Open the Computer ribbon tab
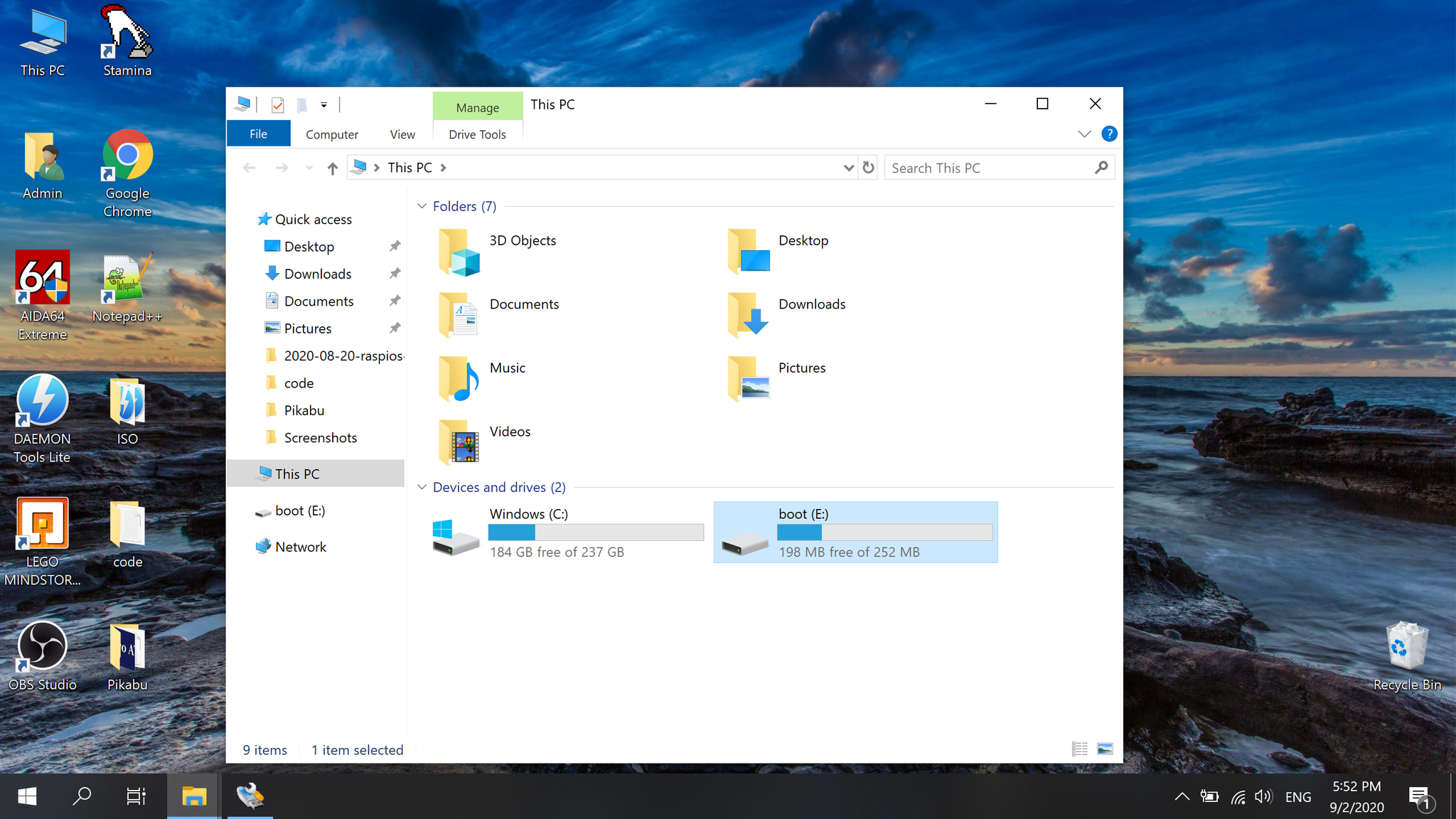Screen dimensions: 1456x819 click(x=332, y=134)
